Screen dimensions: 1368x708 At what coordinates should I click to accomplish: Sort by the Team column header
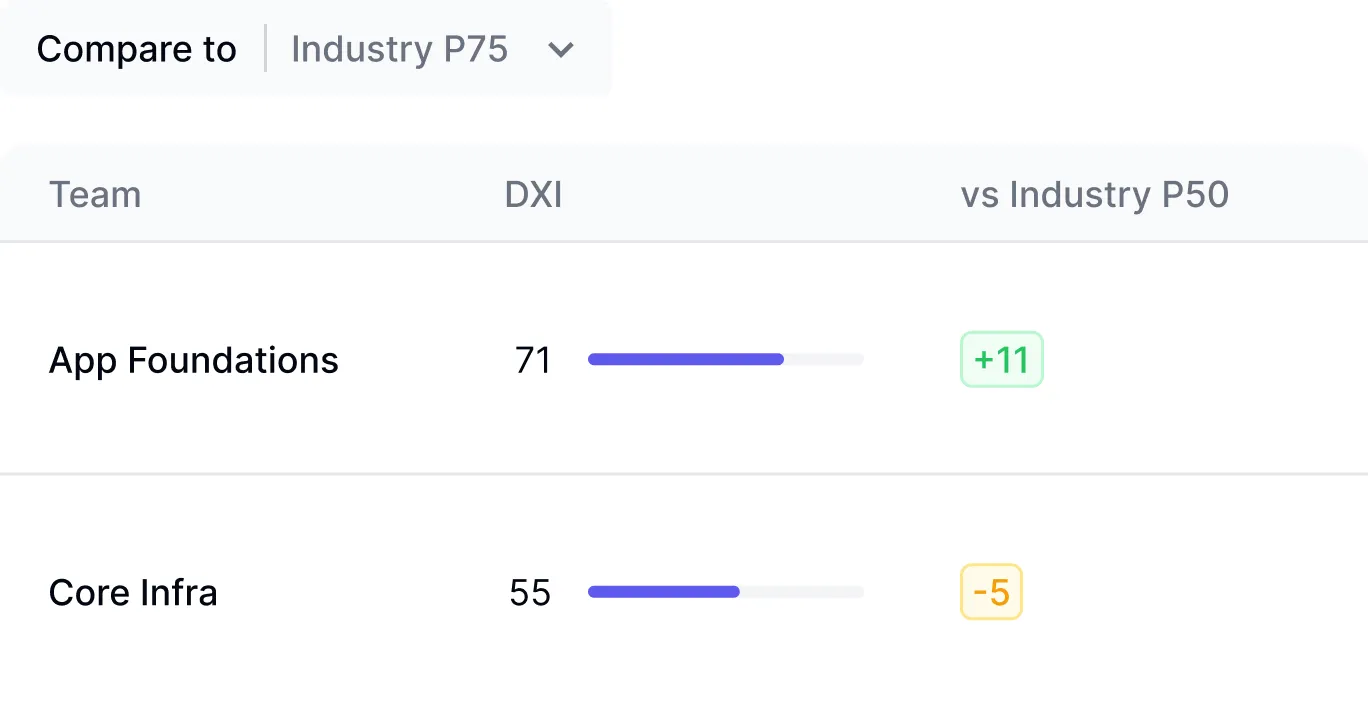click(x=95, y=194)
